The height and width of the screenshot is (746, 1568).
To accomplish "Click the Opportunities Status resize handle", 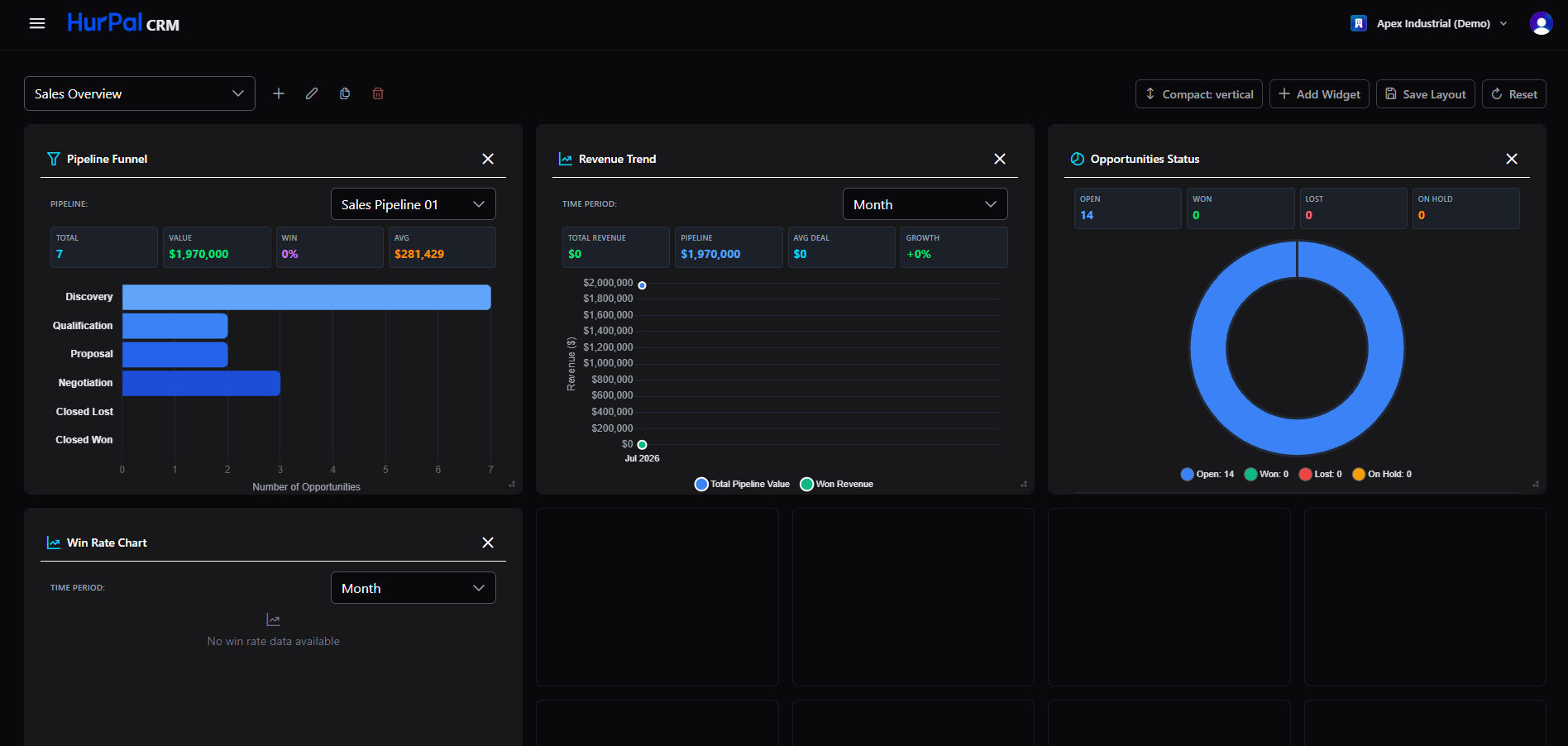I will pyautogui.click(x=1536, y=484).
